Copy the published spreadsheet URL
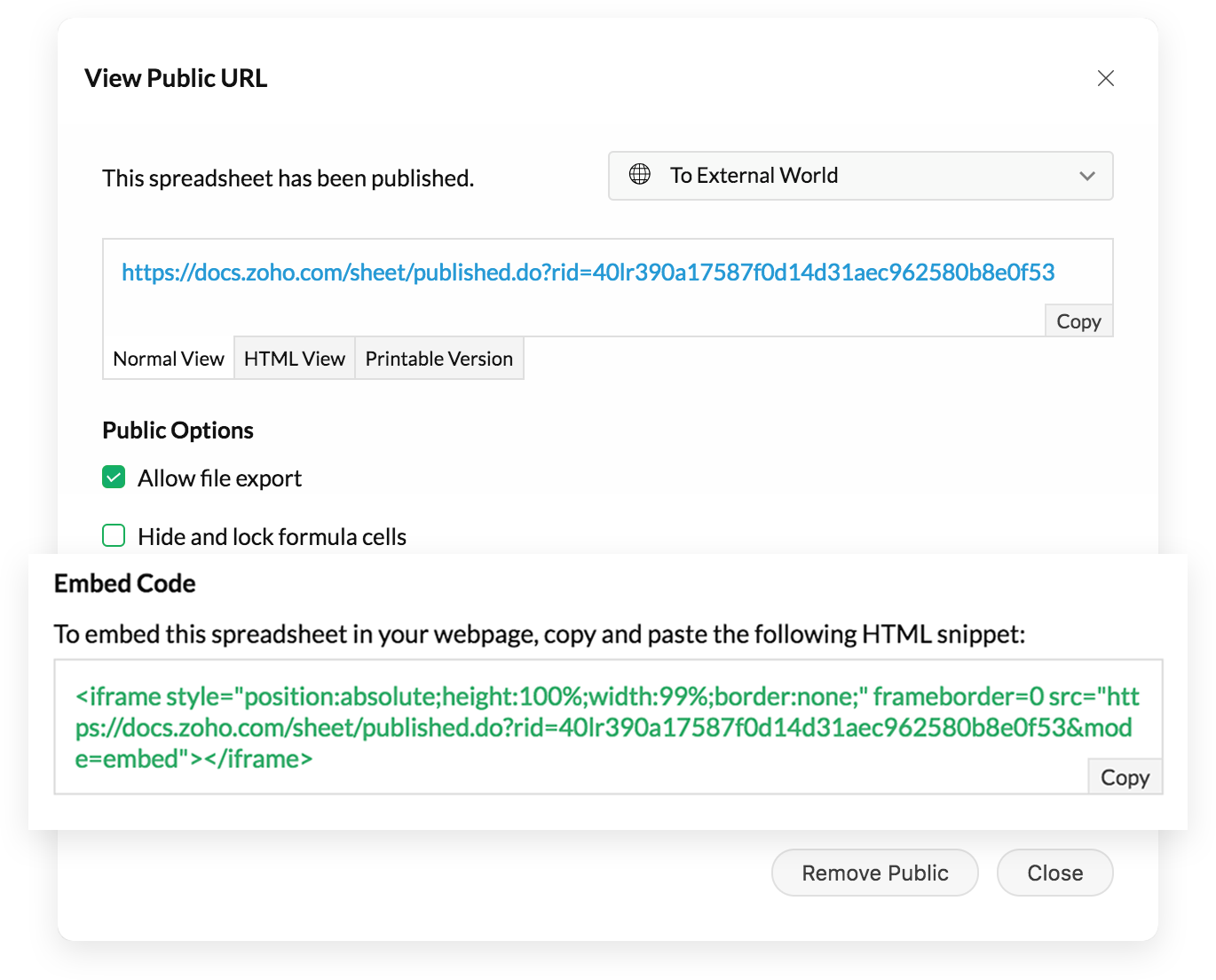The width and height of the screenshot is (1216, 980). [x=1078, y=320]
